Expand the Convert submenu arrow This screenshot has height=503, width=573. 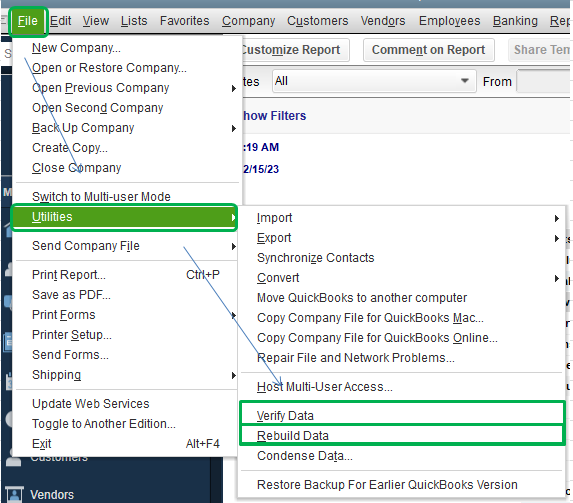click(557, 278)
